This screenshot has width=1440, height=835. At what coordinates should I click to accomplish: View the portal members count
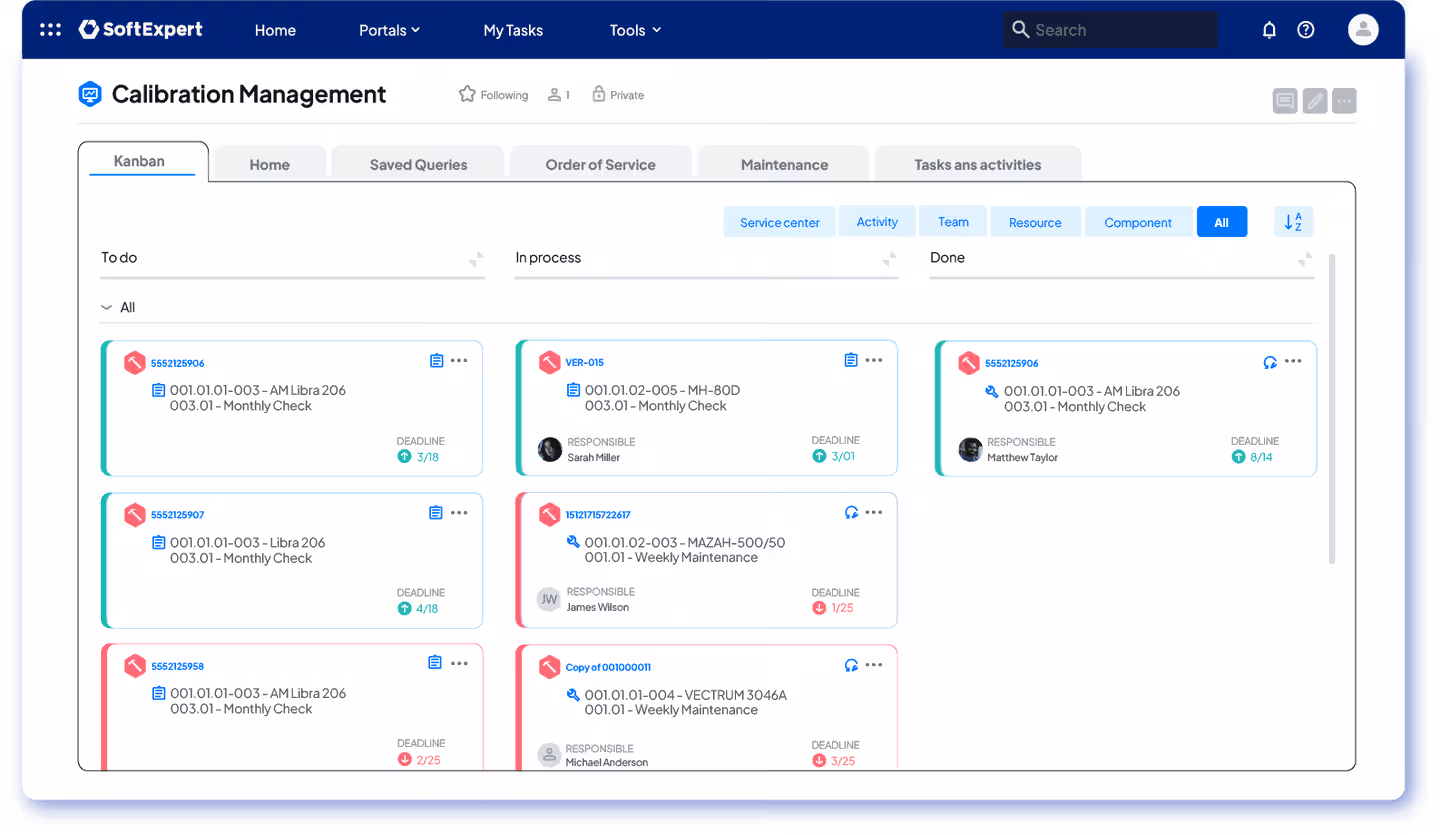(559, 95)
